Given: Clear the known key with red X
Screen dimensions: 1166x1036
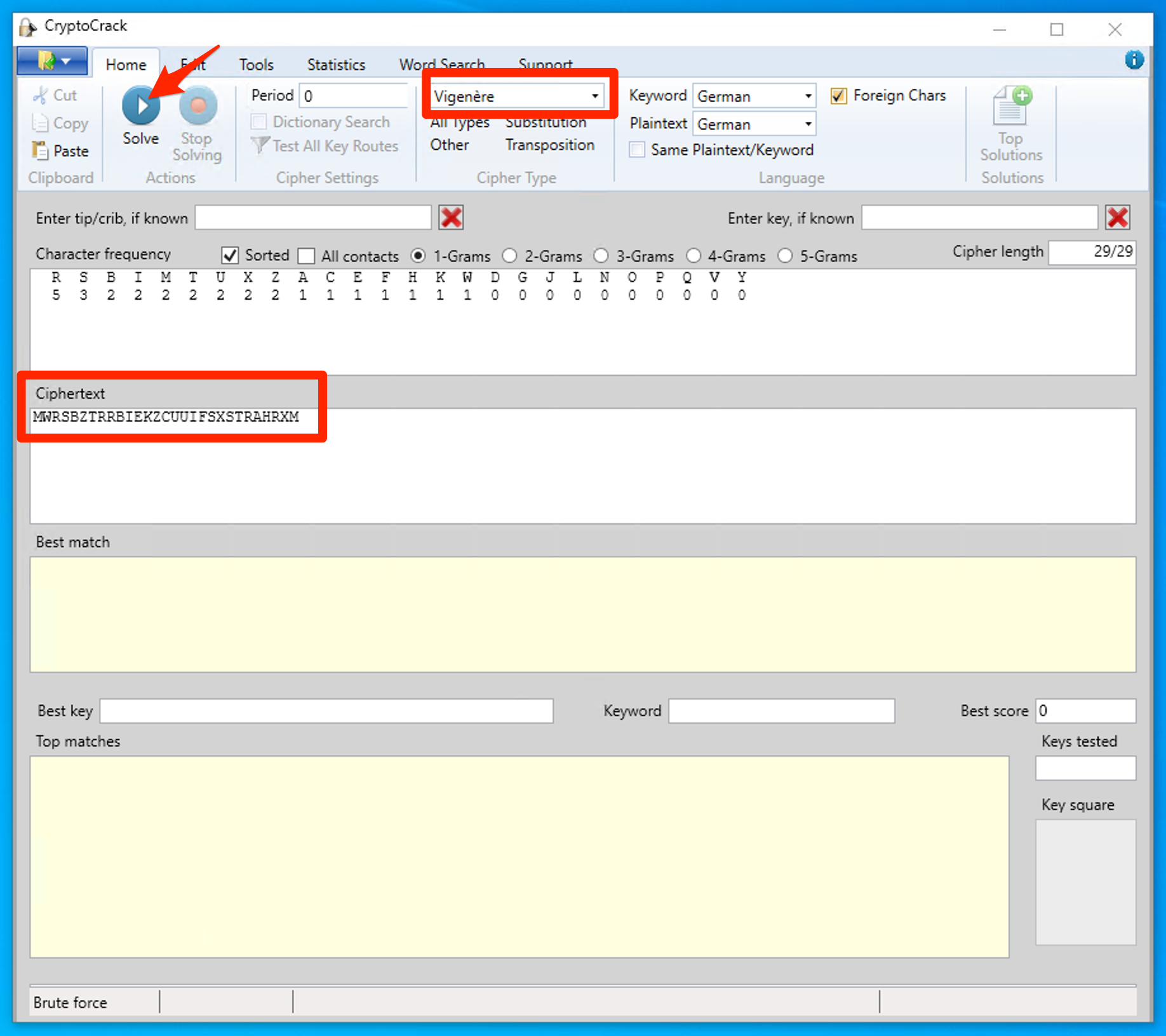Looking at the screenshot, I should [x=1118, y=218].
